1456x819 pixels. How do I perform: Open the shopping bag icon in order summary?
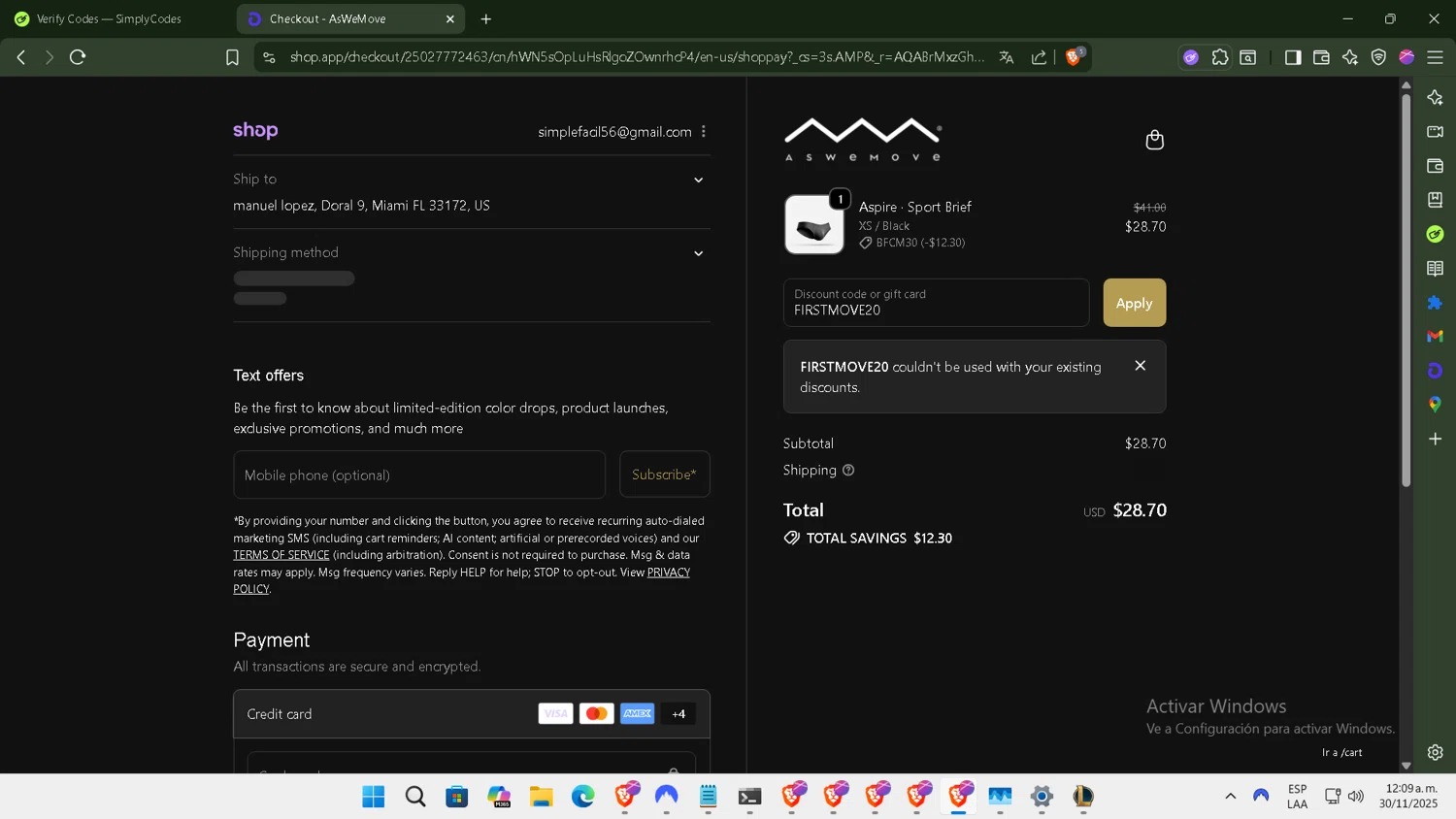tap(1154, 140)
